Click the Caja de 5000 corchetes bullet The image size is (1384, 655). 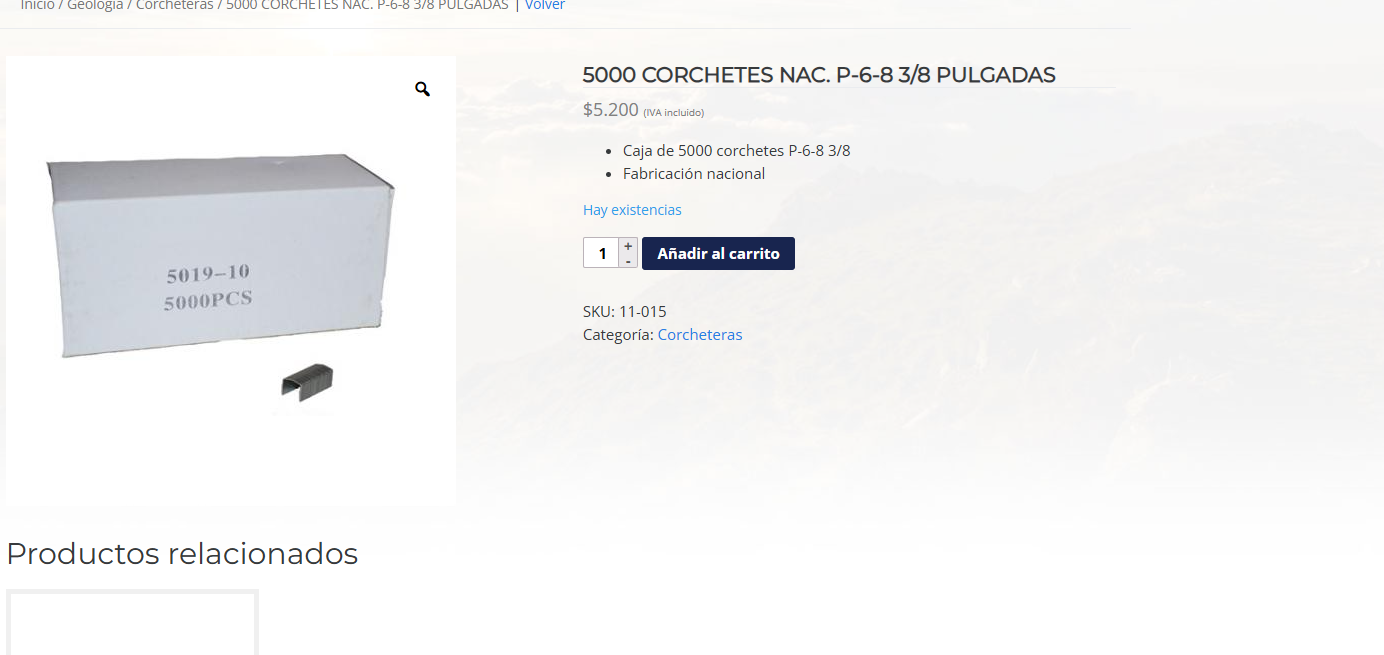point(737,151)
